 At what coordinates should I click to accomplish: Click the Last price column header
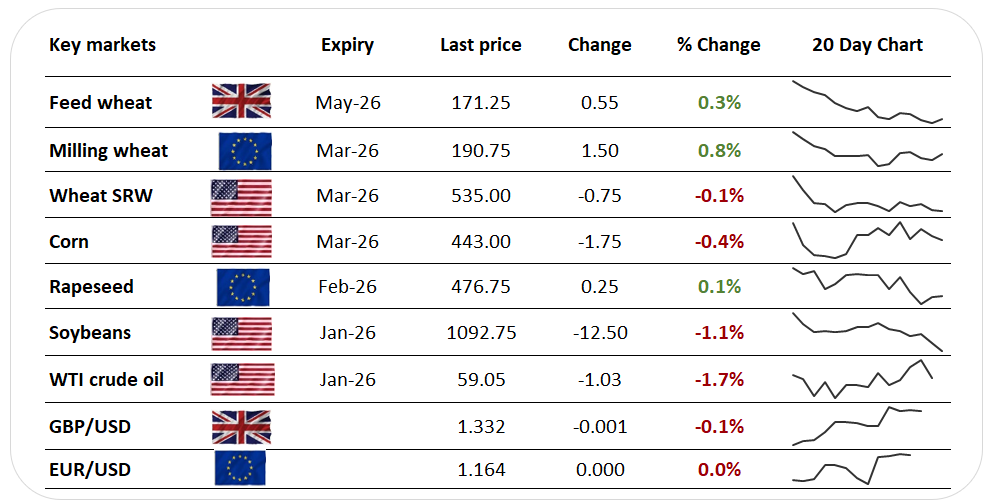point(481,45)
